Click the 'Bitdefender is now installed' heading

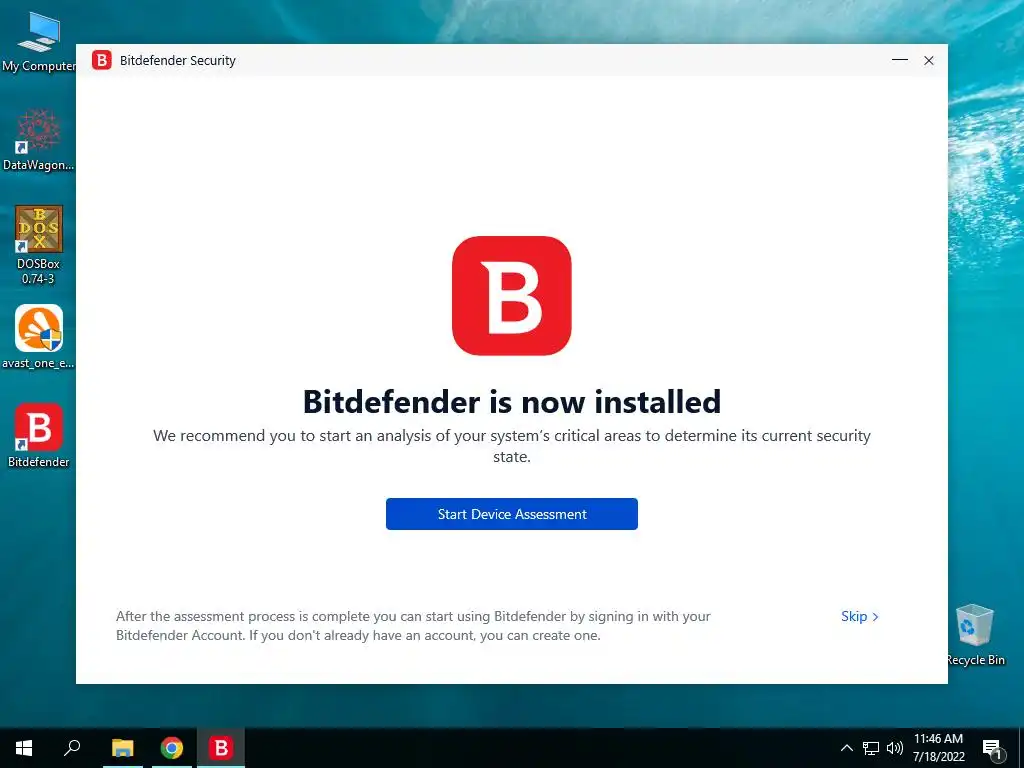(511, 402)
